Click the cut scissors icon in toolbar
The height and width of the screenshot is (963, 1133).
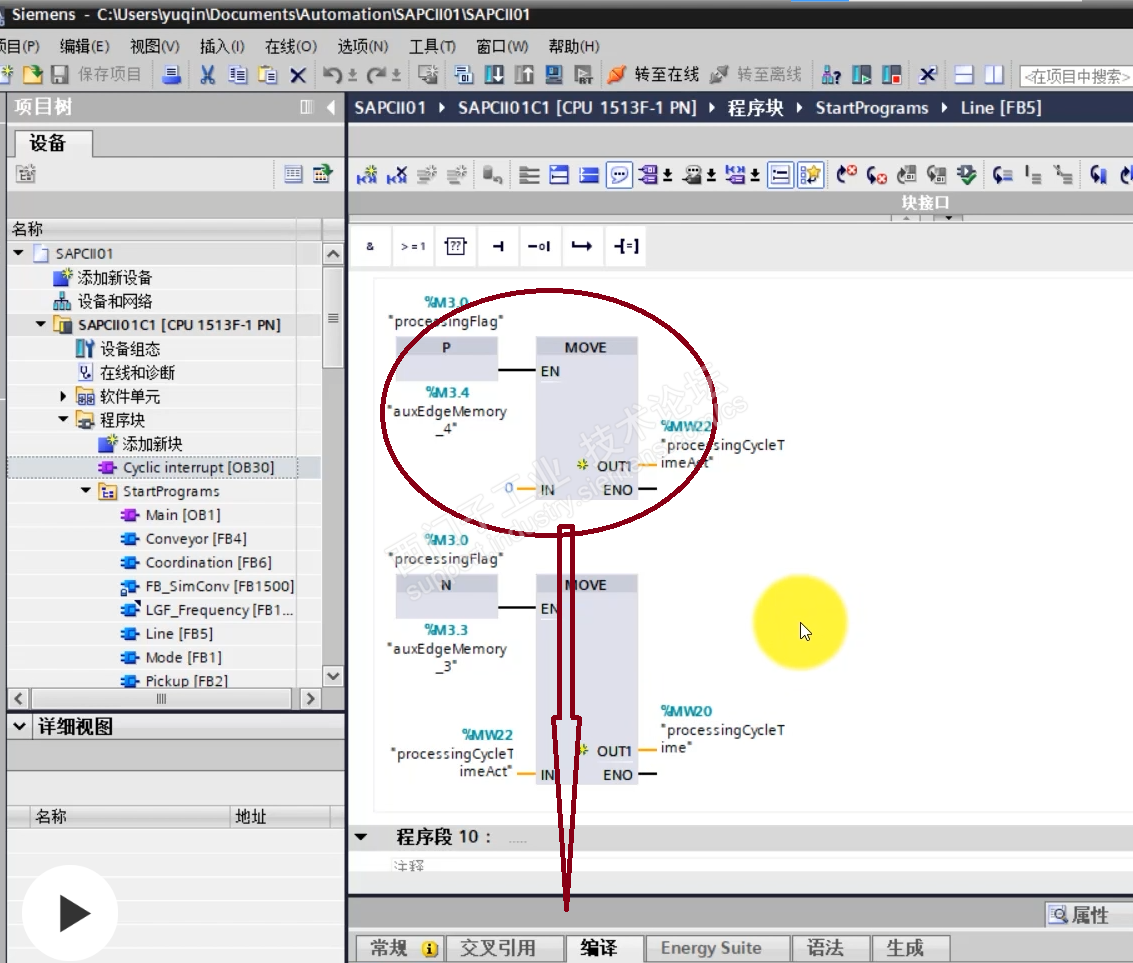[x=207, y=75]
